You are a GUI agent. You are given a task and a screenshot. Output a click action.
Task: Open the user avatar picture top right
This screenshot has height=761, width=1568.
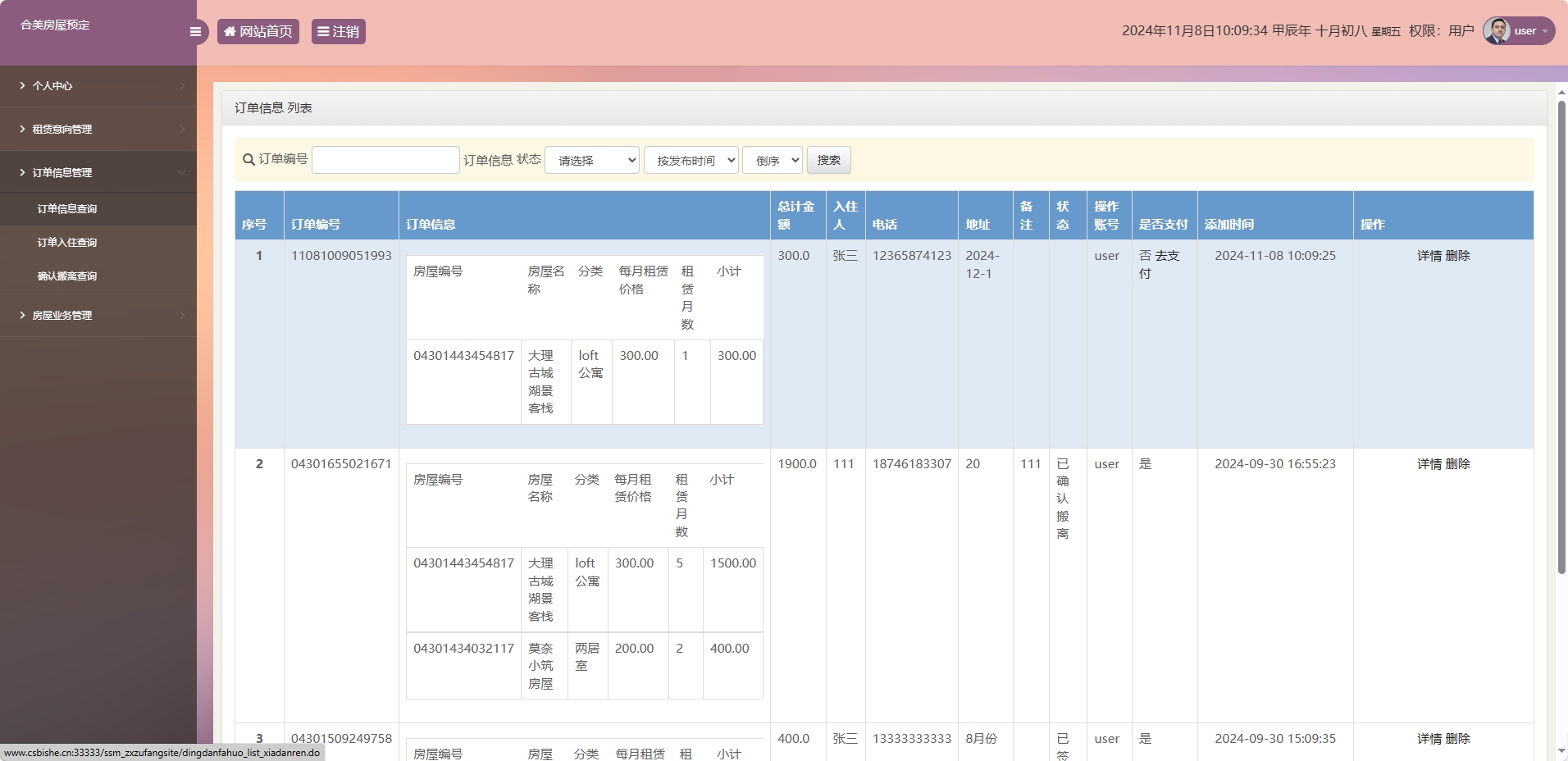(x=1498, y=30)
